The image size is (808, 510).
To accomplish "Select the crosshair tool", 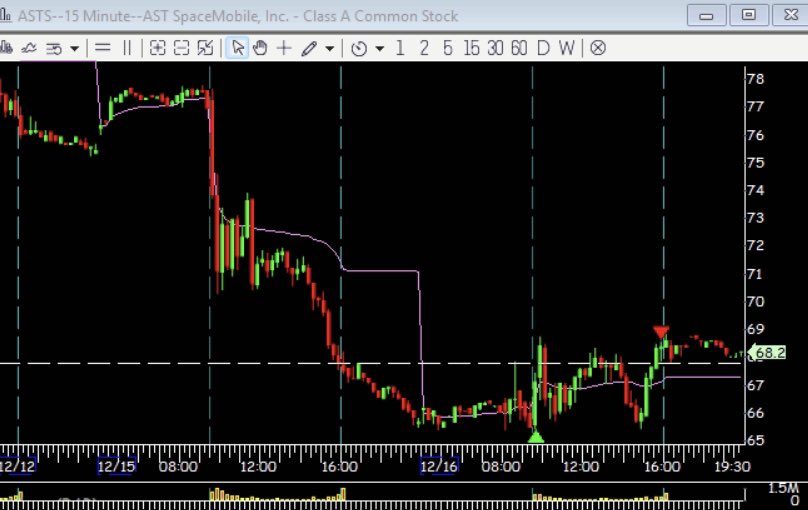I will coord(284,48).
